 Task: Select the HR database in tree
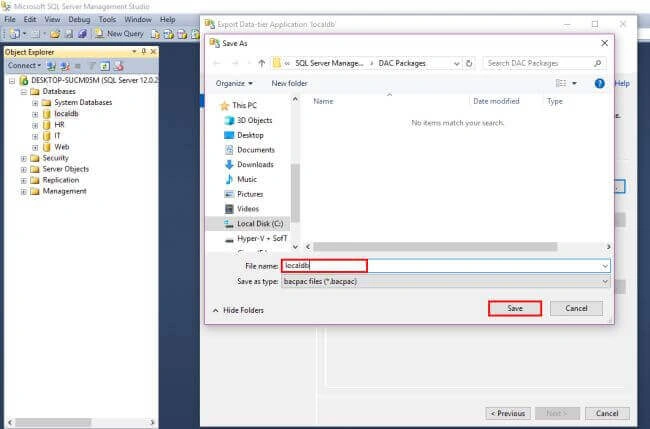[x=59, y=125]
